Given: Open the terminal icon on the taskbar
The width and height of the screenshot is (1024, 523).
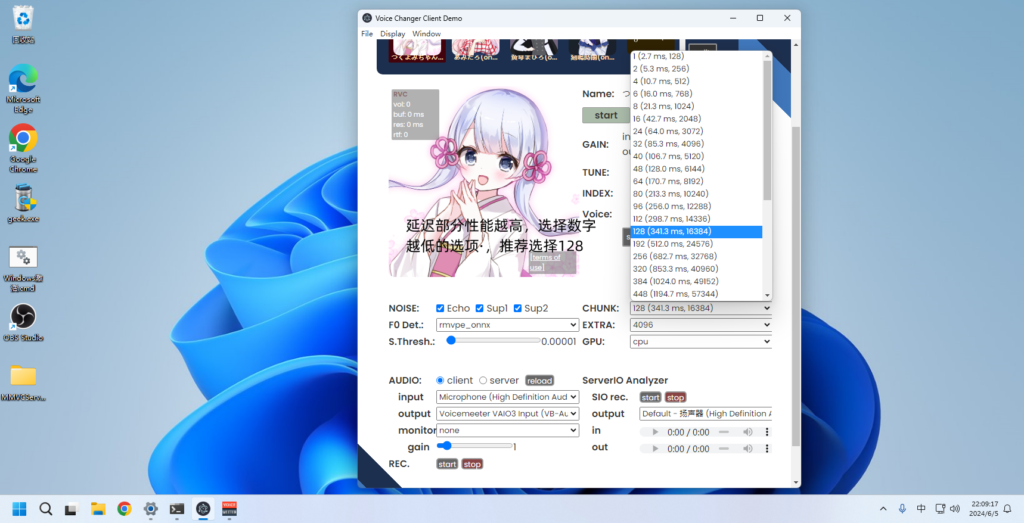Looking at the screenshot, I should point(177,509).
